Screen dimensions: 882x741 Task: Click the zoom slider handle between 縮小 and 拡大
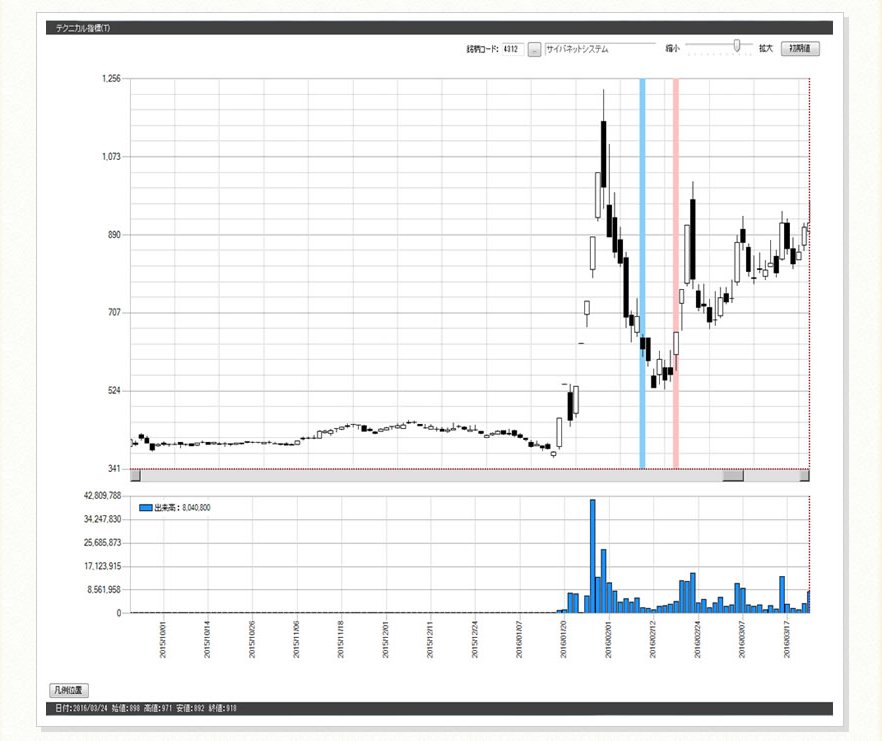tap(737, 45)
